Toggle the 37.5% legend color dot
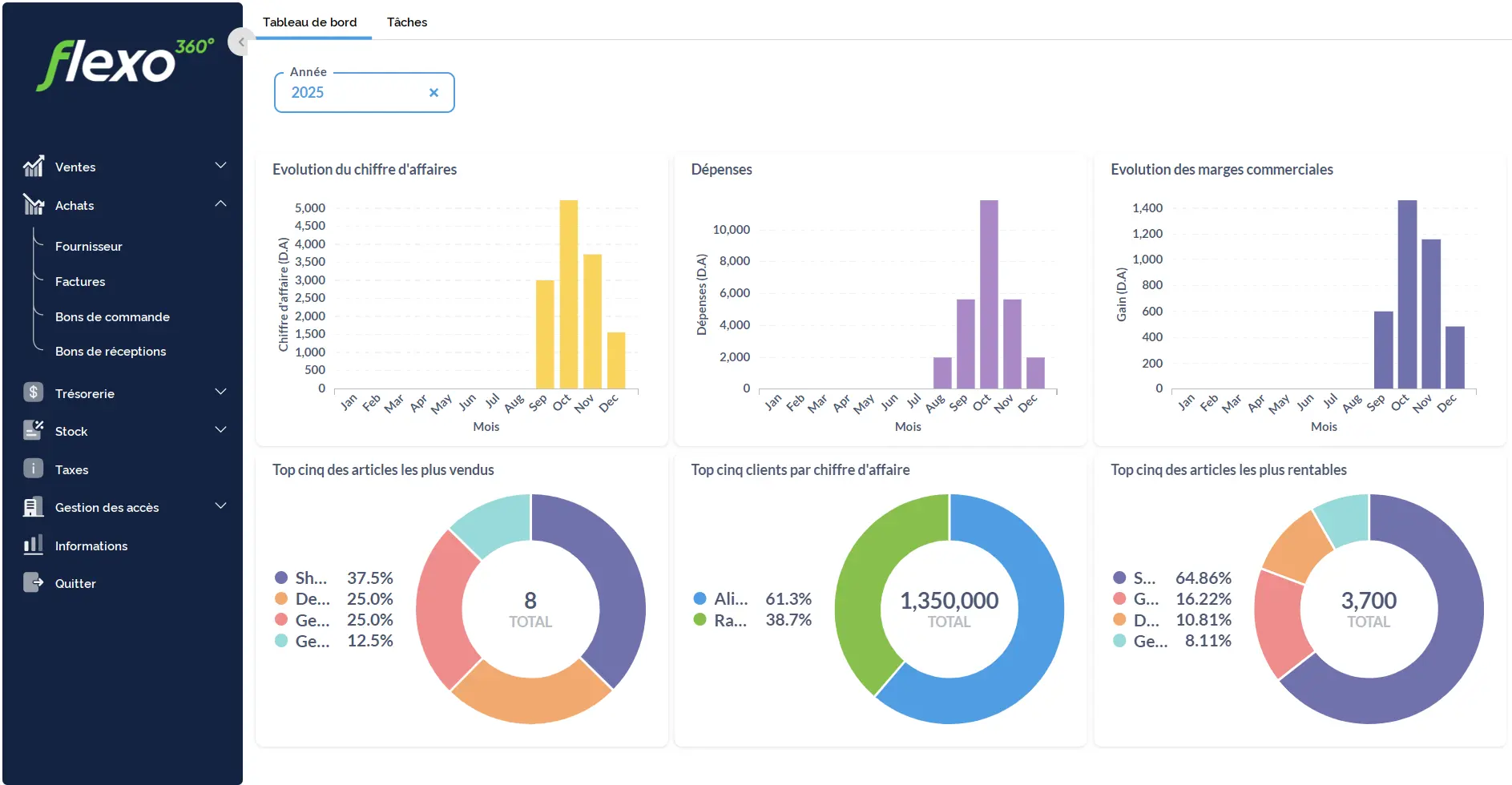1512x785 pixels. tap(281, 578)
